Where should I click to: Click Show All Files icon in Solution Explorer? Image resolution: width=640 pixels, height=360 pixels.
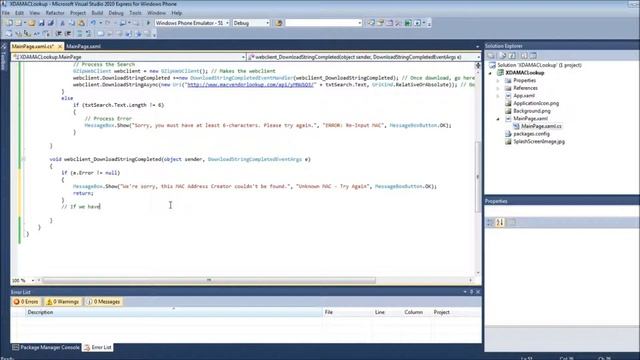pos(502,56)
